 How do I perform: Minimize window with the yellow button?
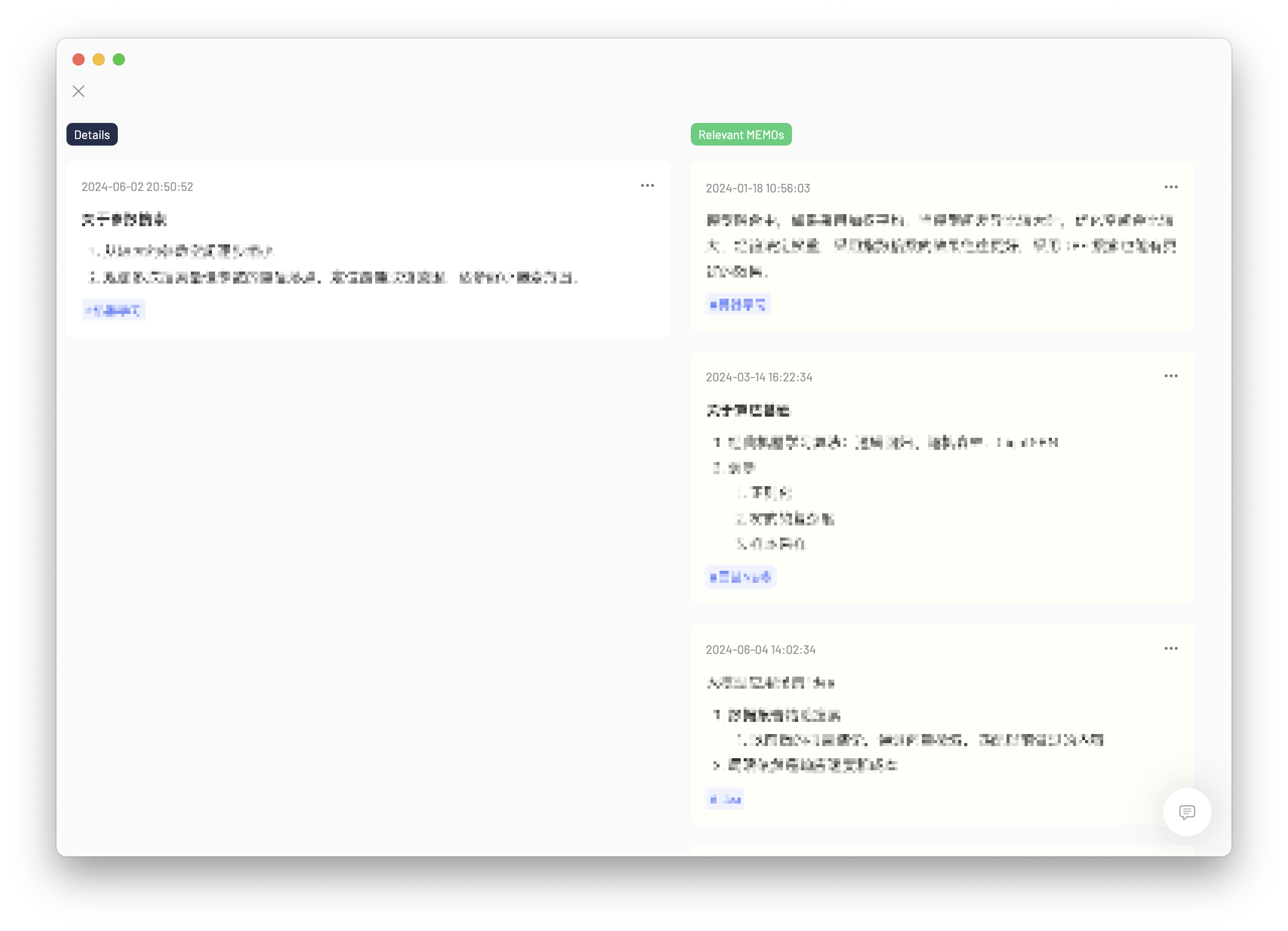click(99, 59)
